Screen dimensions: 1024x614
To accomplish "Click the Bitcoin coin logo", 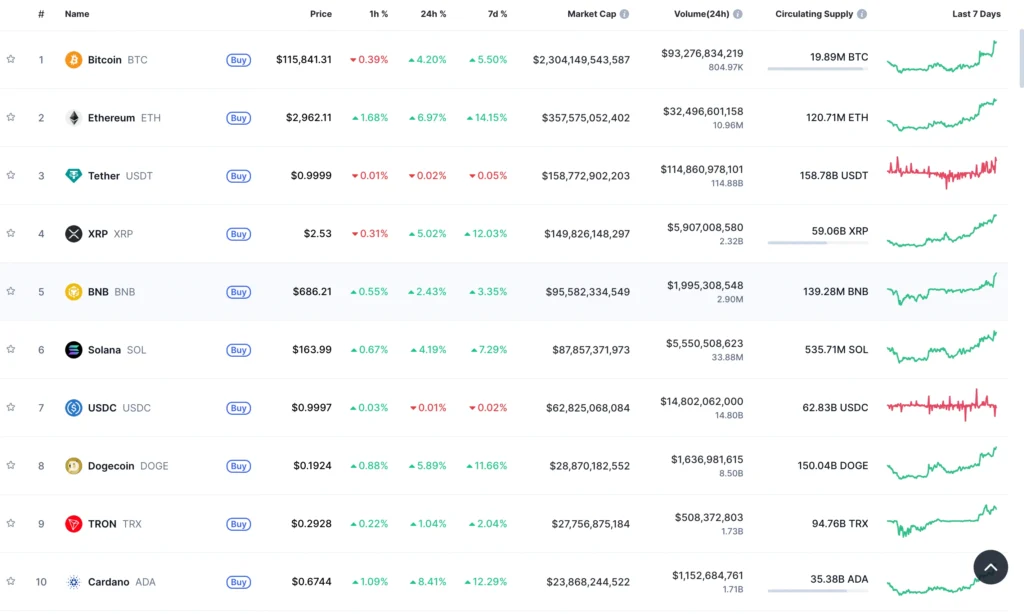I will 73,60.
